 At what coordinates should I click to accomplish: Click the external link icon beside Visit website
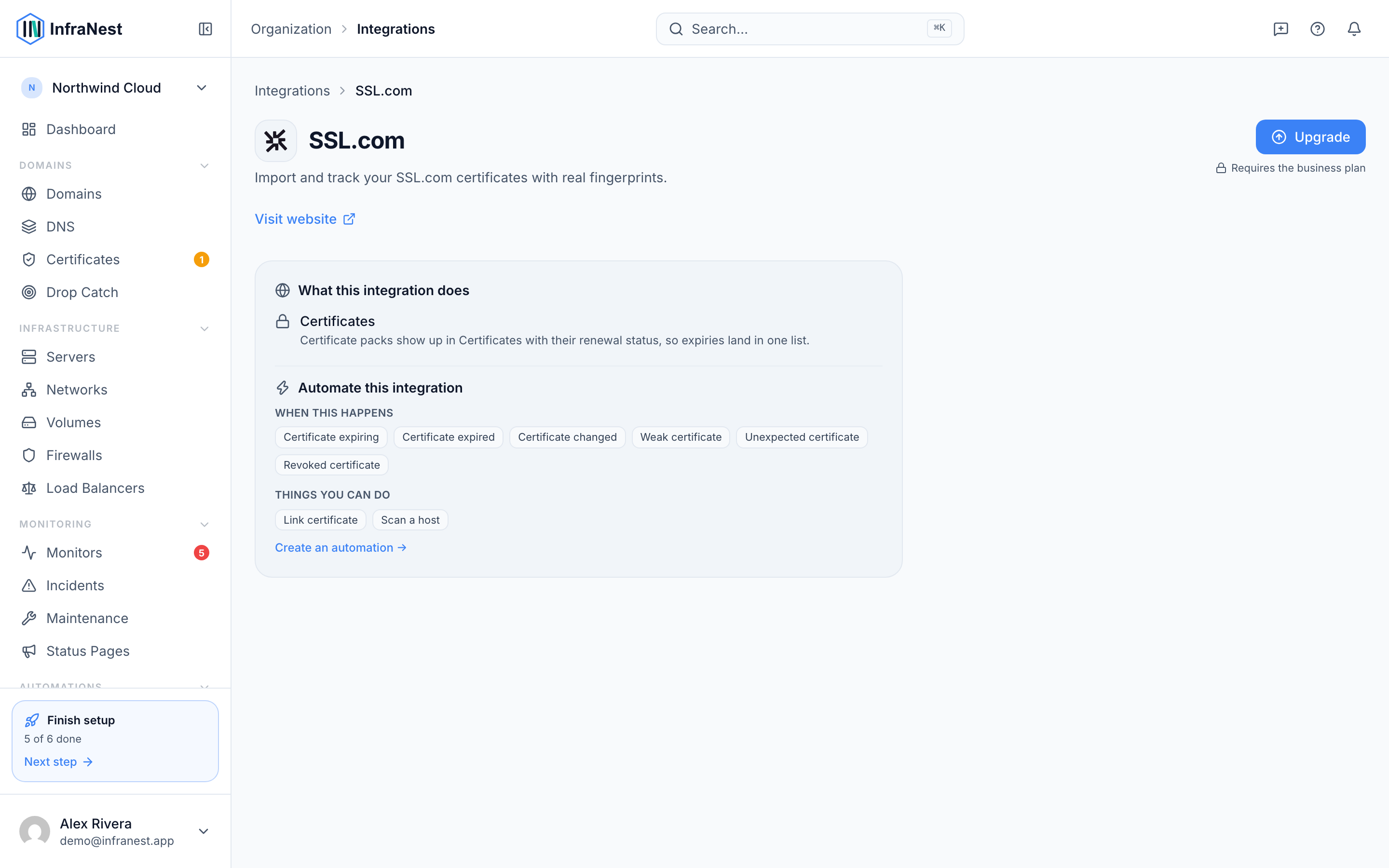(x=349, y=219)
